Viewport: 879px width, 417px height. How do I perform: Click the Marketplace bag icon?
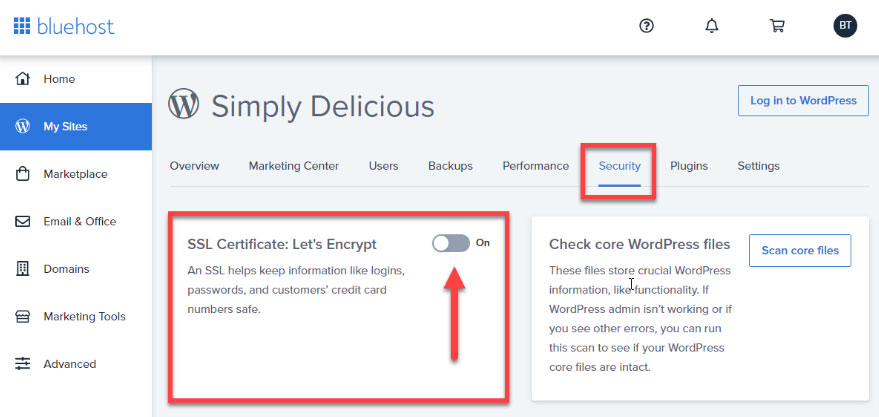tap(22, 174)
